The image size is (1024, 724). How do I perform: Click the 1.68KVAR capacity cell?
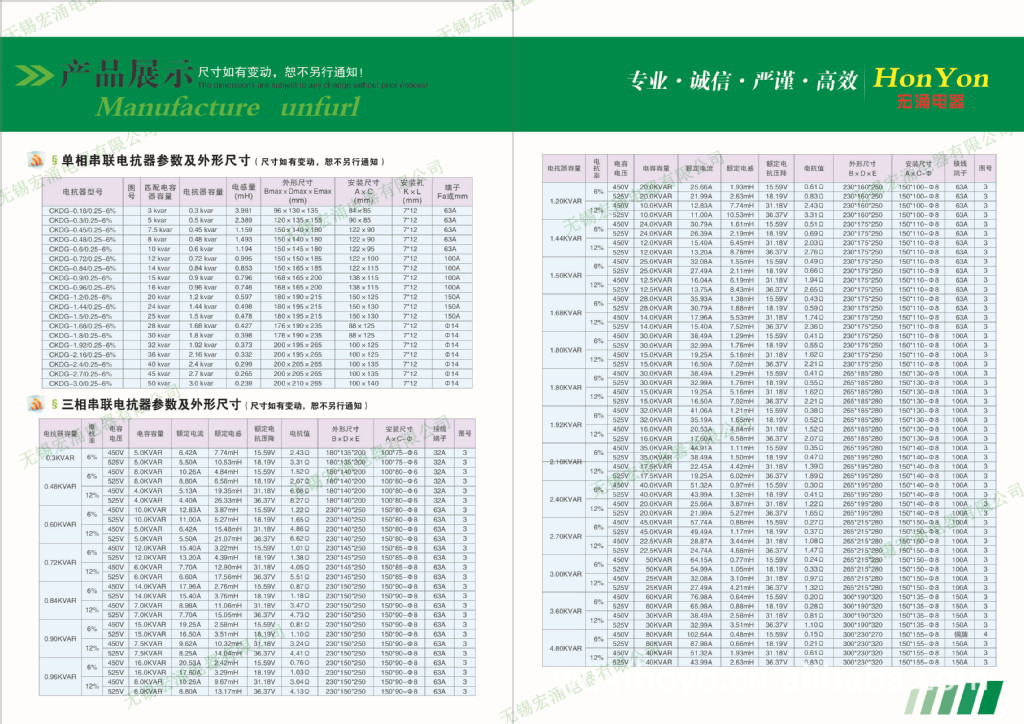click(x=566, y=313)
